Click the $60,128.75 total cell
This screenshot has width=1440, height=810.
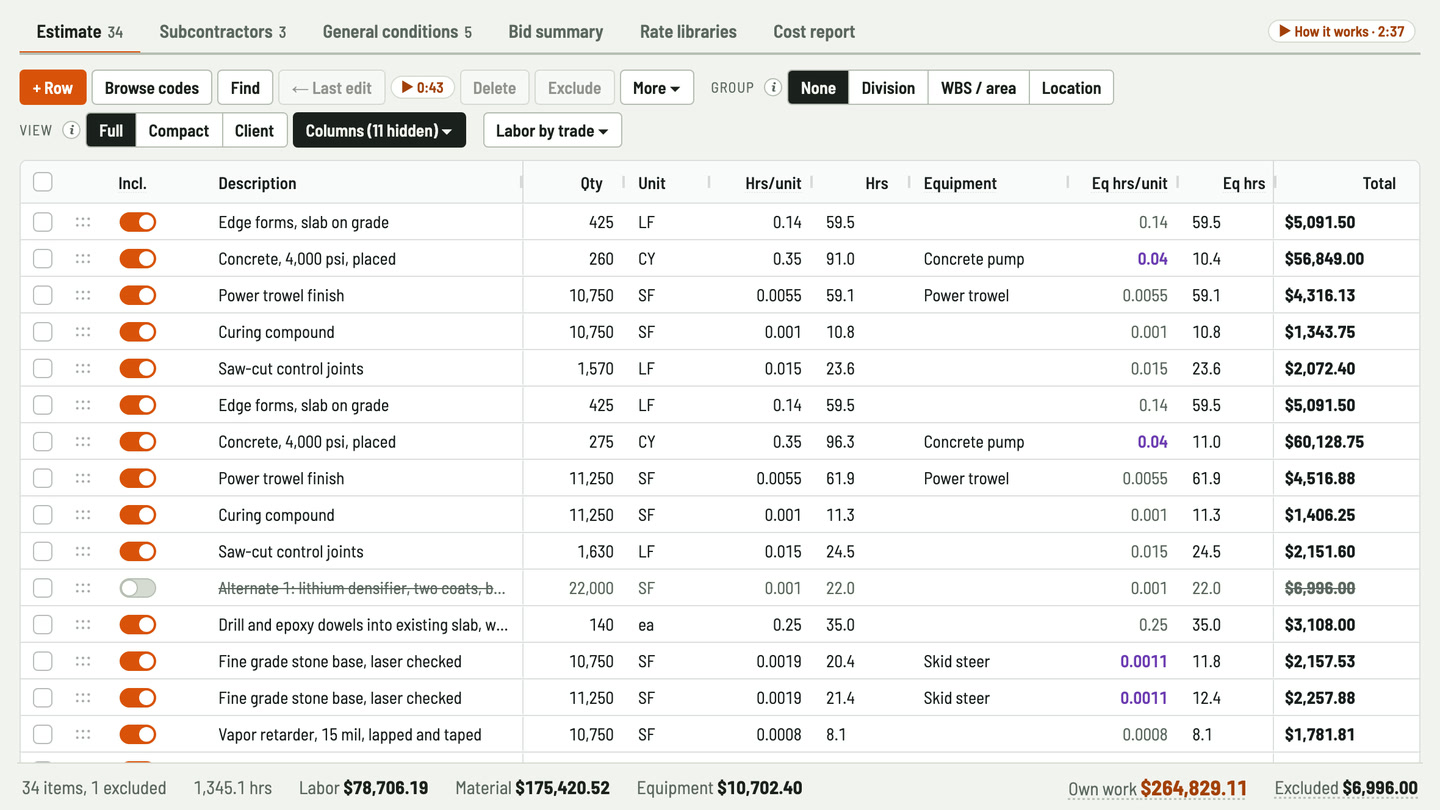coord(1324,441)
